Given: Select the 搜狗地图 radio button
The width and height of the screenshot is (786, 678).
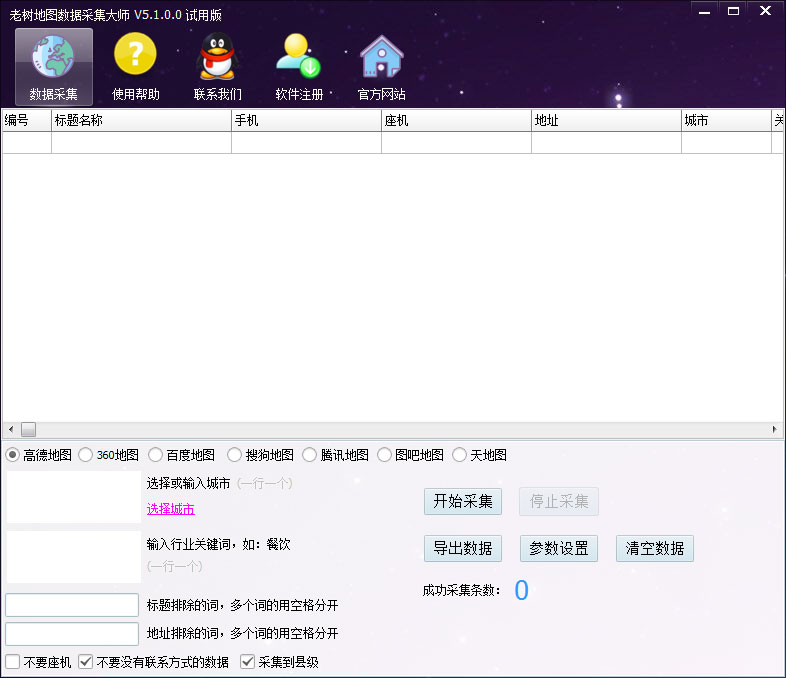Looking at the screenshot, I should pos(234,455).
